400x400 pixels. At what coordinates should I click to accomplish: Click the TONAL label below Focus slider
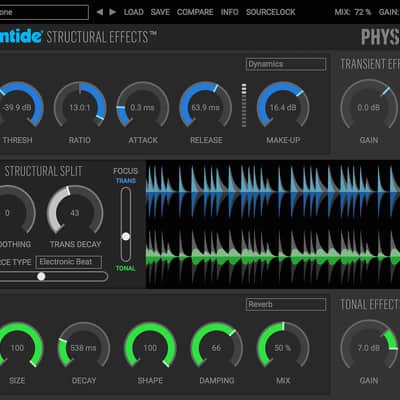(126, 268)
